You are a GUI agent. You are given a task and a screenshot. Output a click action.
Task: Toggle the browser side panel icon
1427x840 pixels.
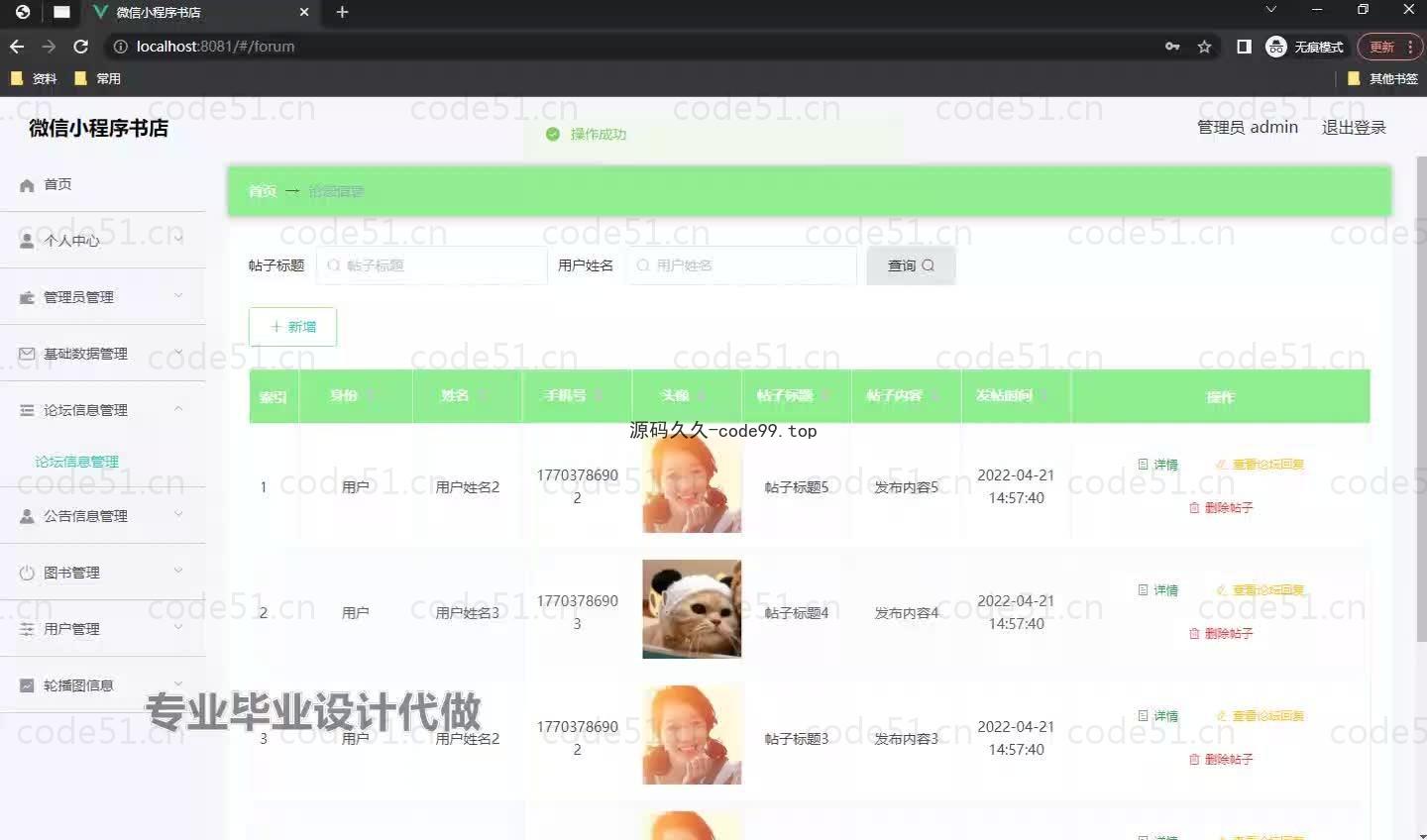pyautogui.click(x=1244, y=47)
